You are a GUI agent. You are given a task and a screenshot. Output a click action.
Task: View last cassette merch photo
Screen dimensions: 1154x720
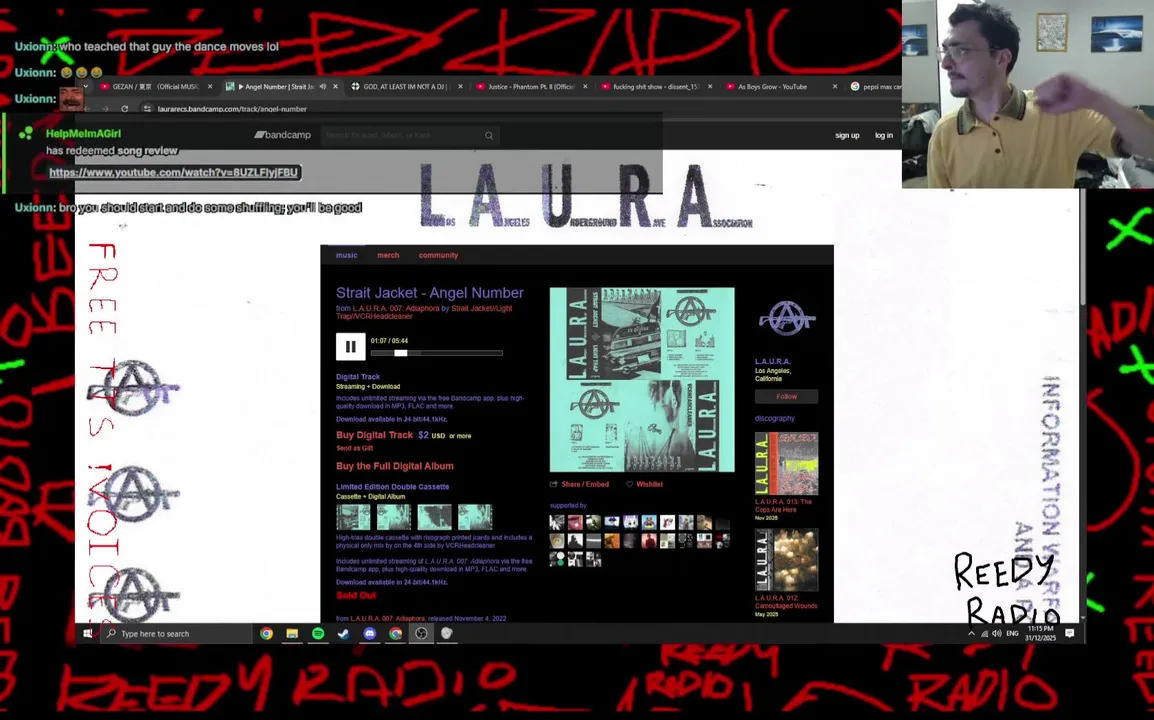tap(475, 517)
